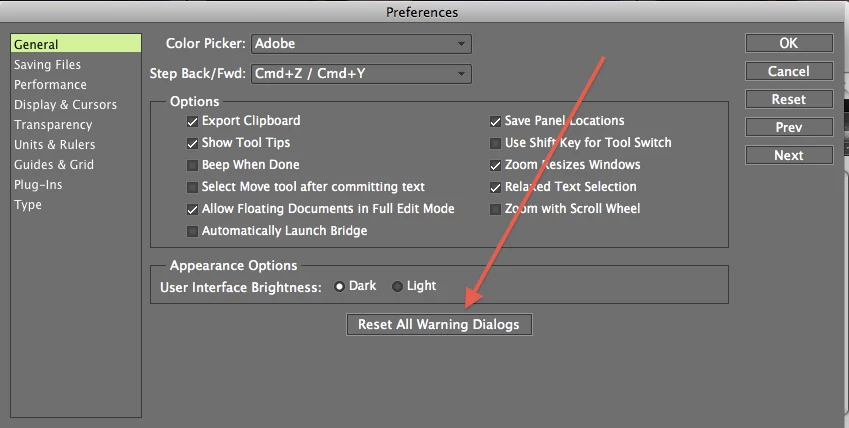Expand the Step Back/Fwd dropdown
This screenshot has height=428, width=849.
361,74
